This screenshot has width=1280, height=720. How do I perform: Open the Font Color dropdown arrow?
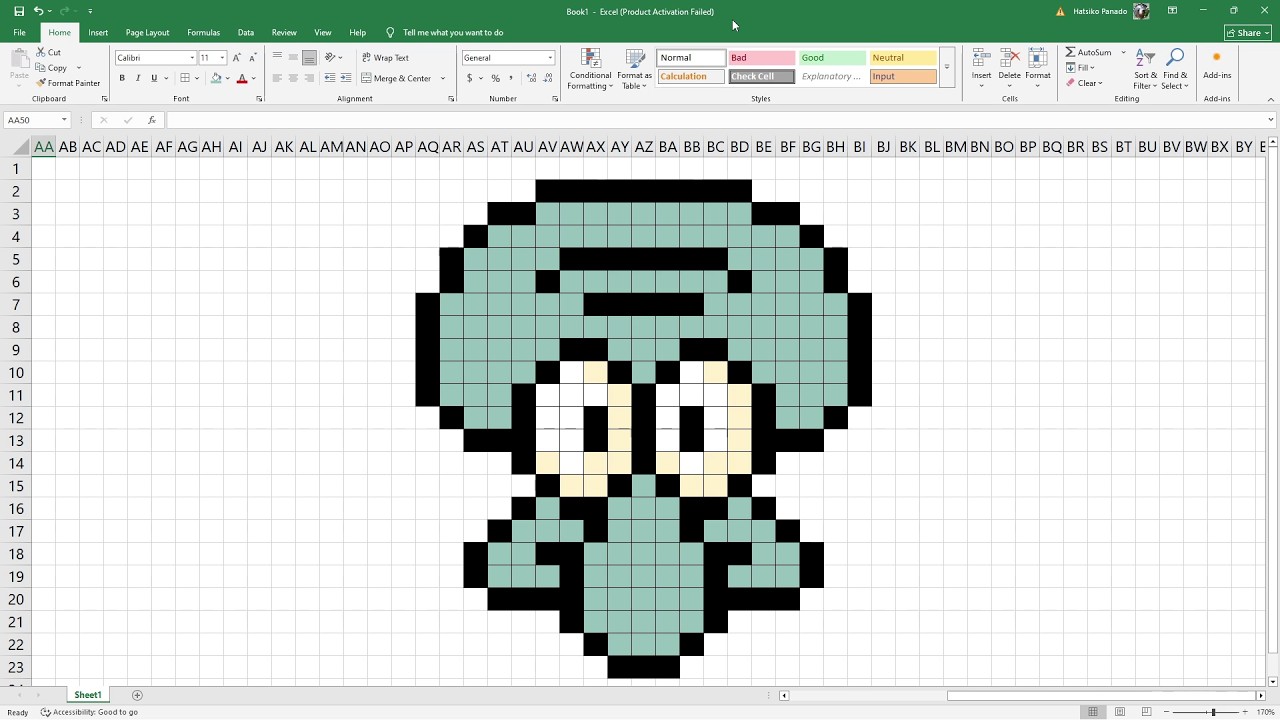[253, 78]
